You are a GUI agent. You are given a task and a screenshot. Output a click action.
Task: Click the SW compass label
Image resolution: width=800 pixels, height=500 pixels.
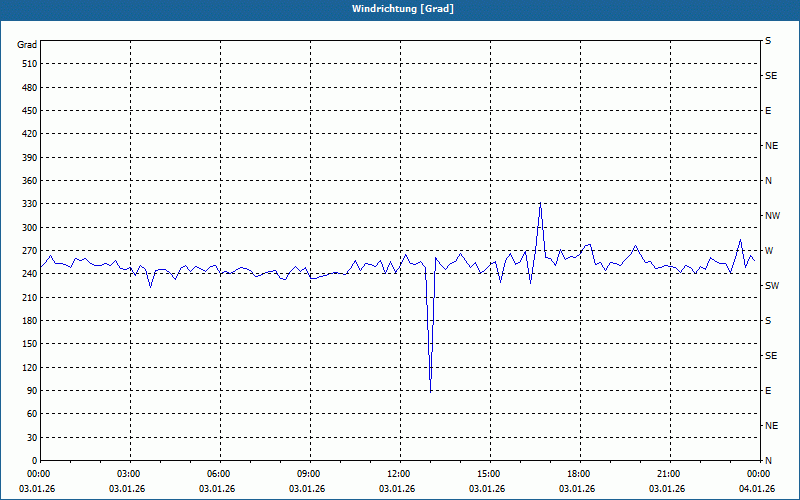772,286
